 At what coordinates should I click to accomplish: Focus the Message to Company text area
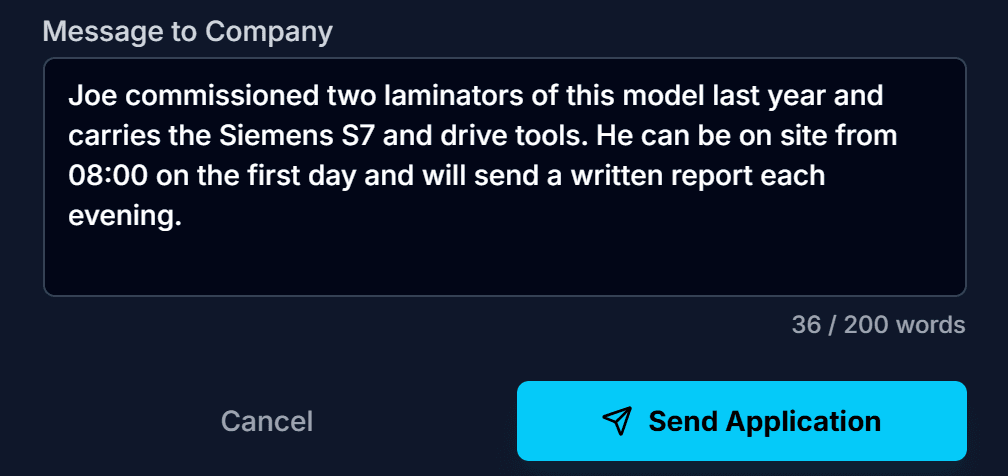click(505, 177)
